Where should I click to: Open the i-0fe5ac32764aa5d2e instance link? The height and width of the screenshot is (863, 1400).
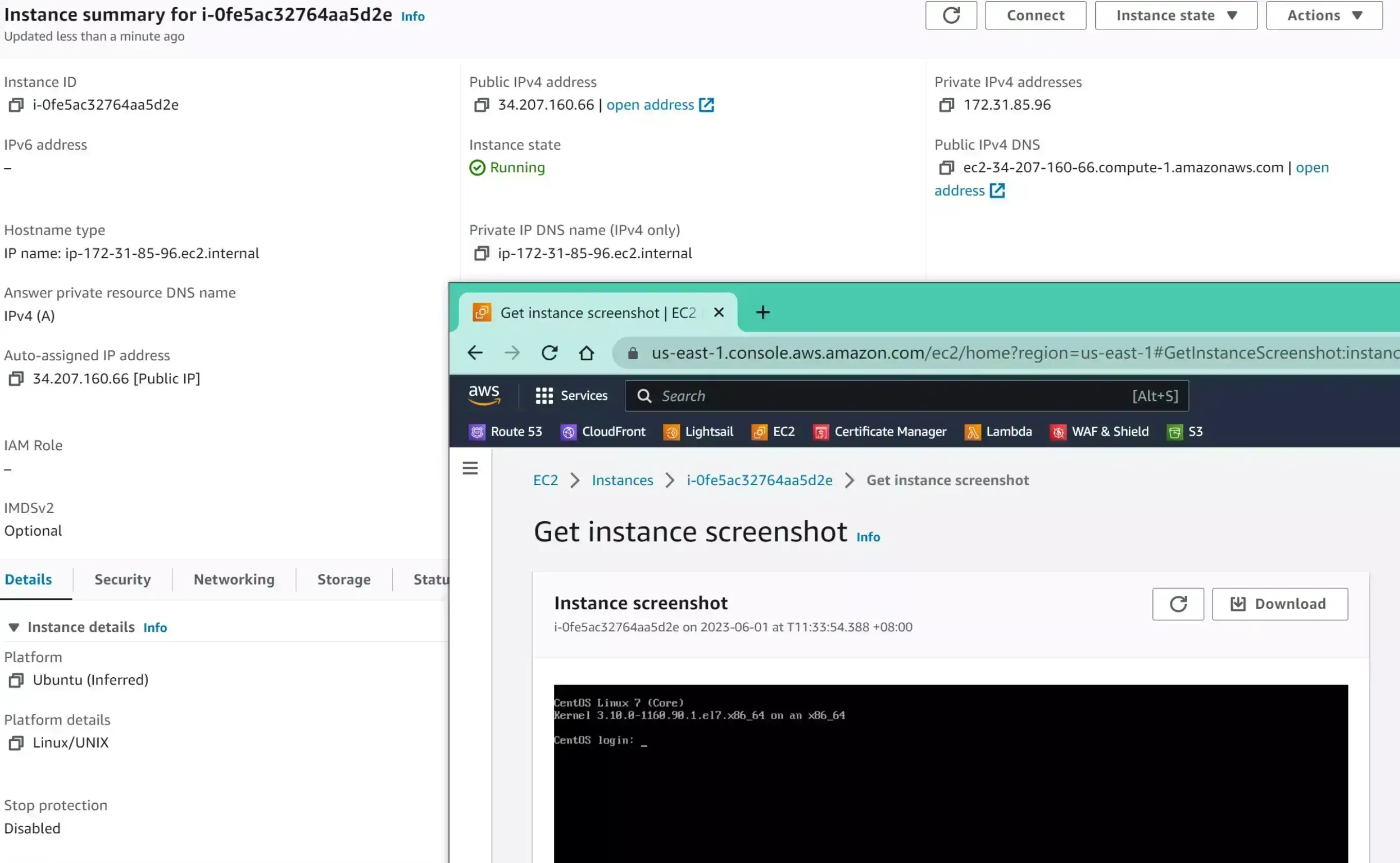pyautogui.click(x=759, y=479)
